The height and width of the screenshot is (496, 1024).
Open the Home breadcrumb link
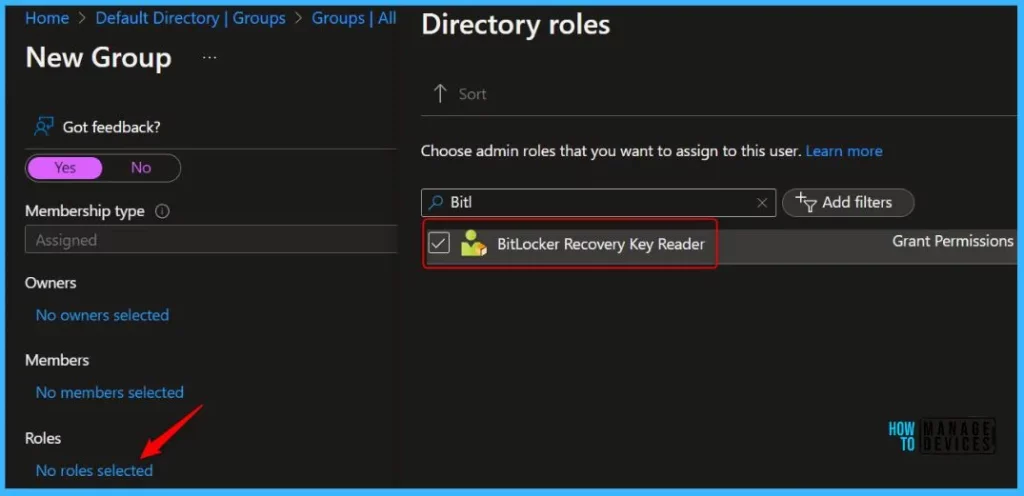pyautogui.click(x=47, y=18)
